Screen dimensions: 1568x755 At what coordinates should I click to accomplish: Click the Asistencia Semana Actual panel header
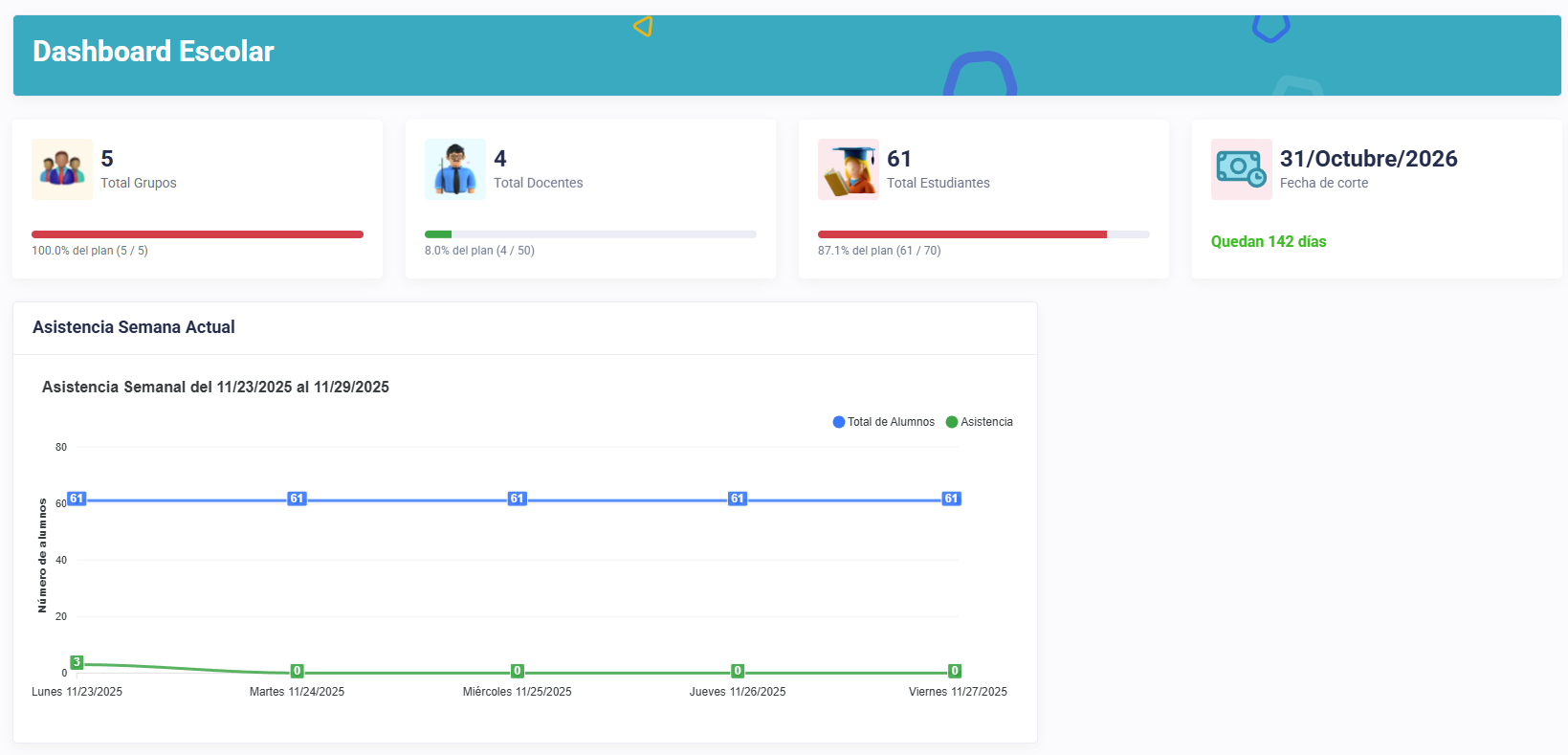134,327
